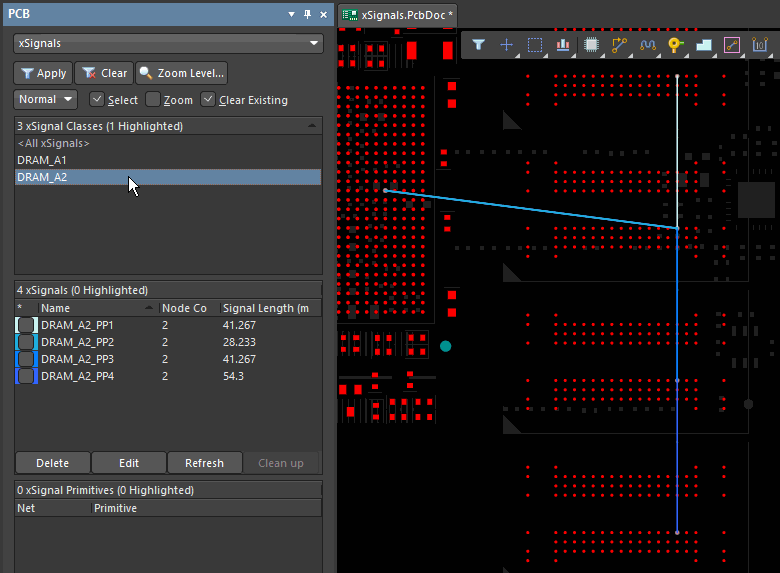Start Interactive Routing tool
This screenshot has height=573, width=780.
coord(619,45)
